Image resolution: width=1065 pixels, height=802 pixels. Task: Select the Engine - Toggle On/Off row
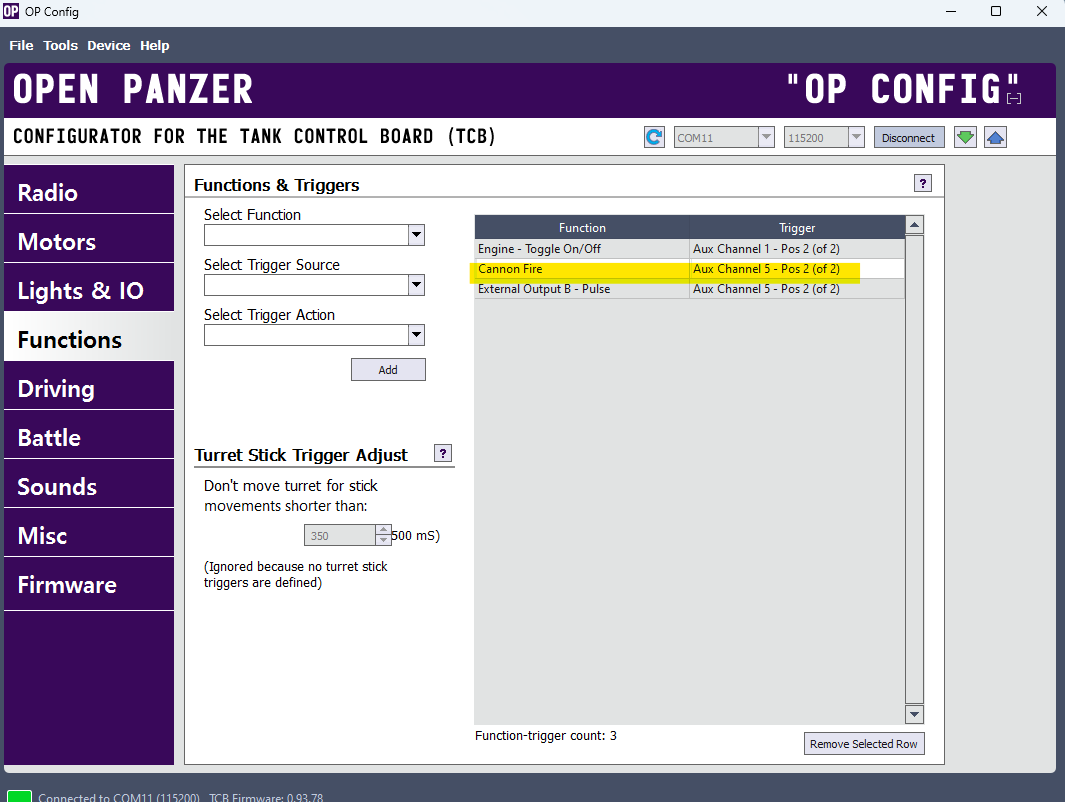coord(689,249)
